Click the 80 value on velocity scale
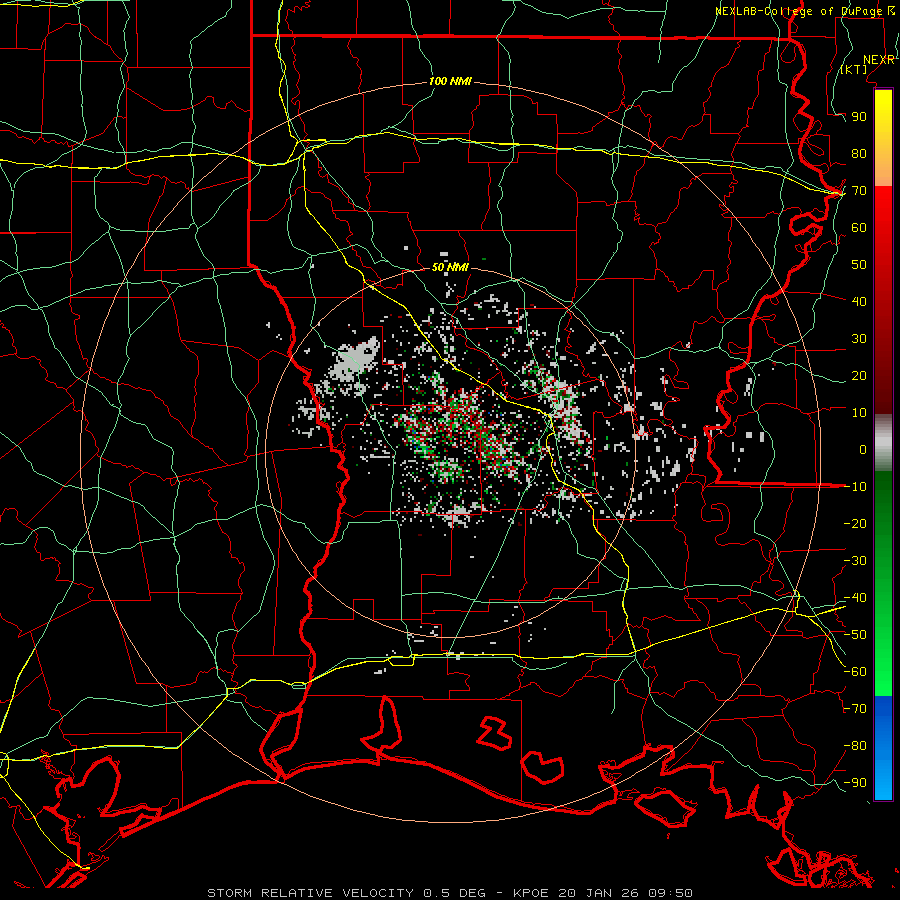The width and height of the screenshot is (900, 900). click(859, 153)
